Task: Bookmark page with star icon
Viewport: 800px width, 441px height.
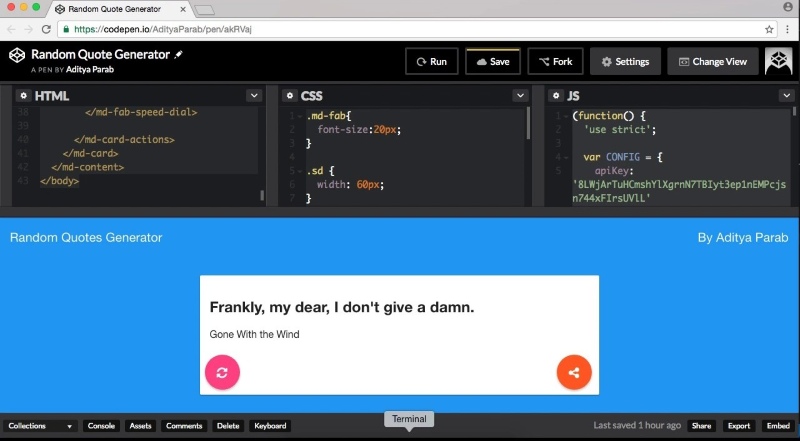Action: point(769,29)
